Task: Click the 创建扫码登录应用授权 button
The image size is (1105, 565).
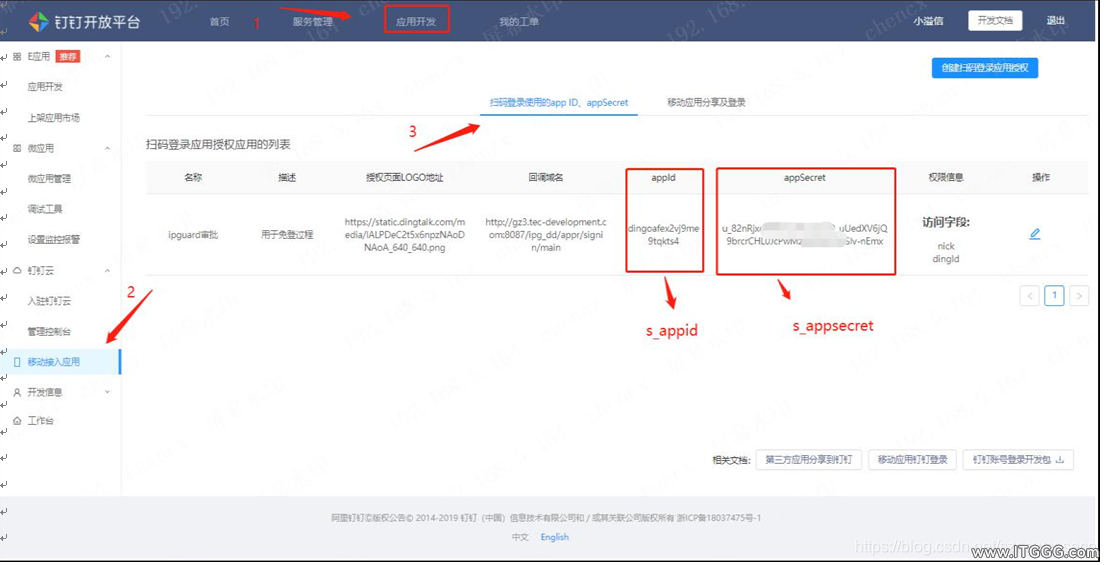Action: (x=984, y=68)
